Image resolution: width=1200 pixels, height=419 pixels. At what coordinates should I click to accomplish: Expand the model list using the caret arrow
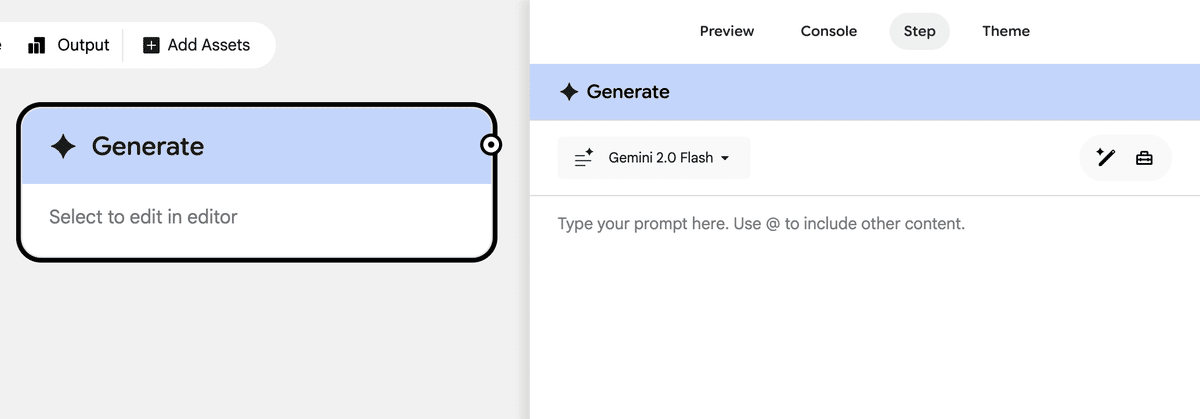[x=725, y=158]
